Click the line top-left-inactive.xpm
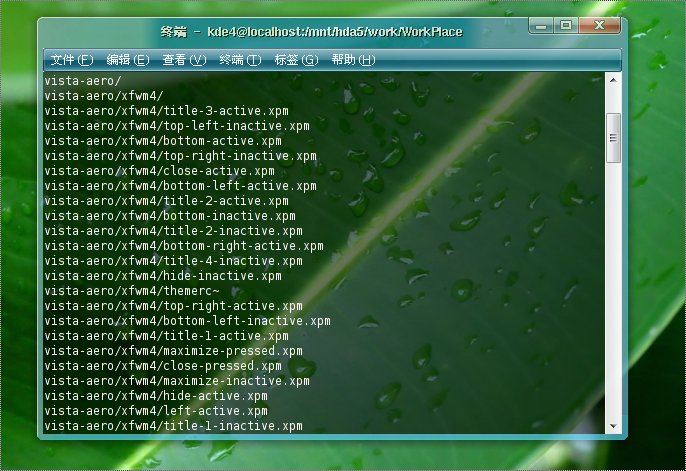 point(177,126)
